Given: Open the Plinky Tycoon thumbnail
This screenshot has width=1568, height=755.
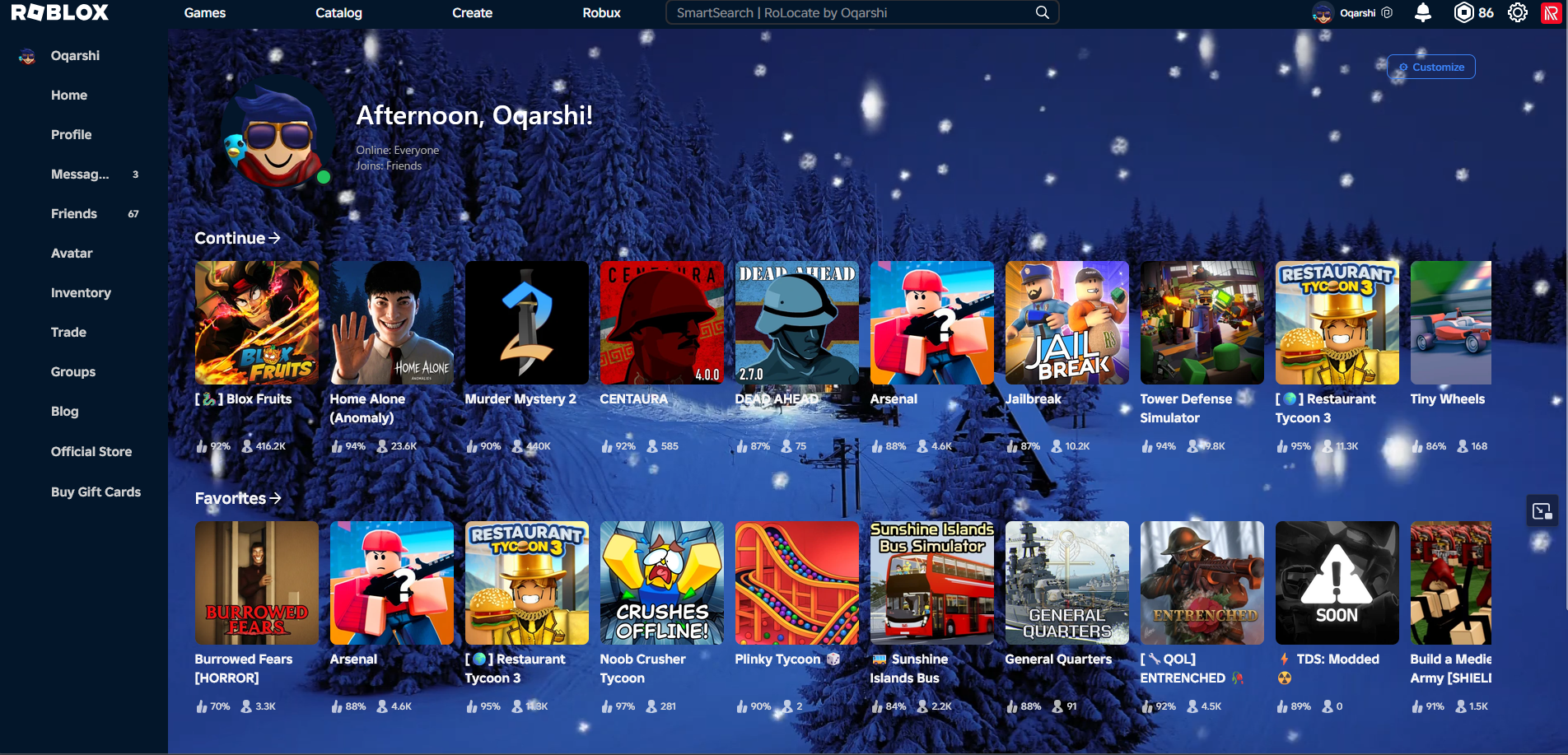Looking at the screenshot, I should (x=797, y=583).
